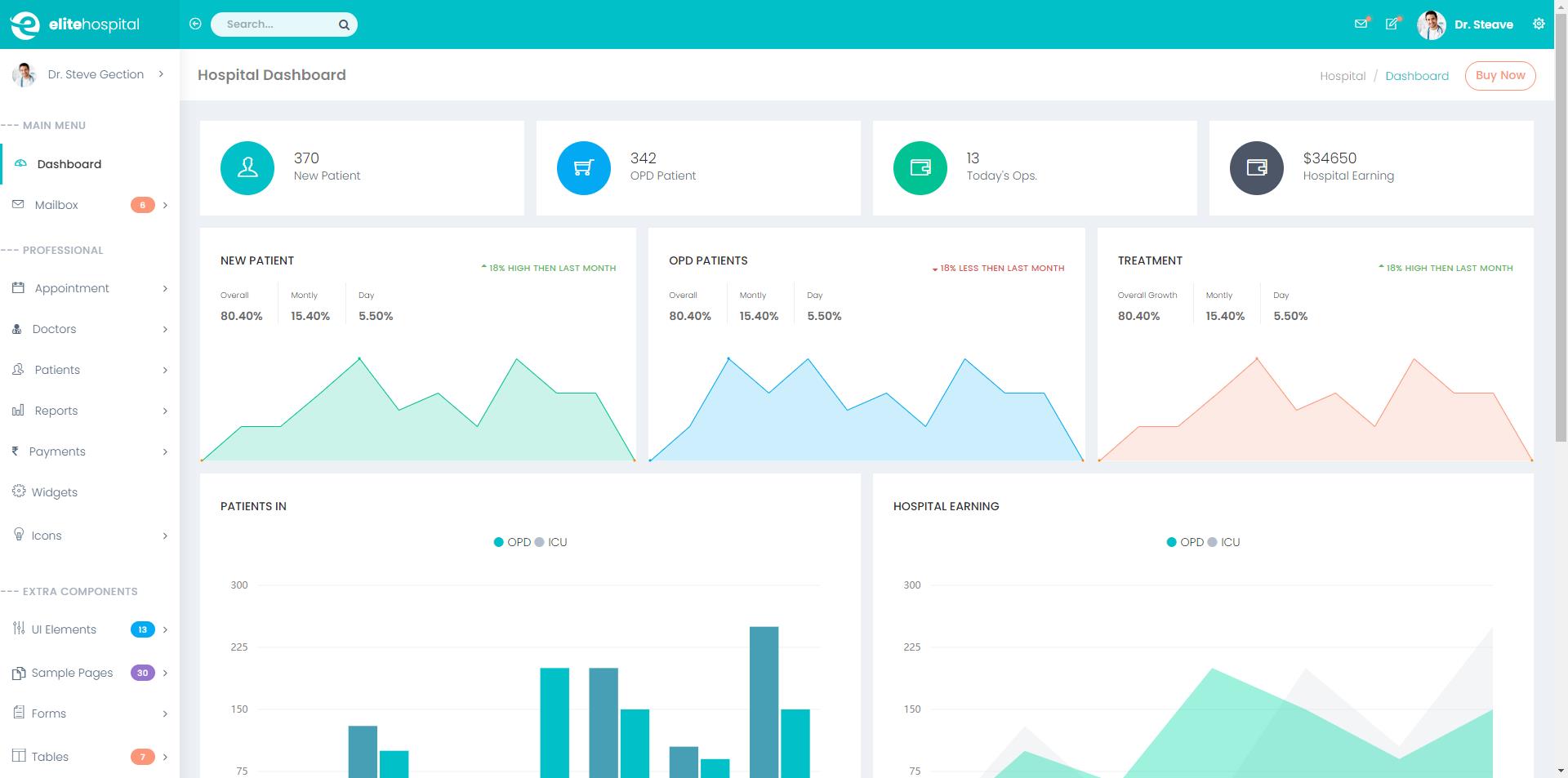This screenshot has height=778, width=1568.
Task: Expand the UI Elements submenu chevron
Action: [x=165, y=629]
